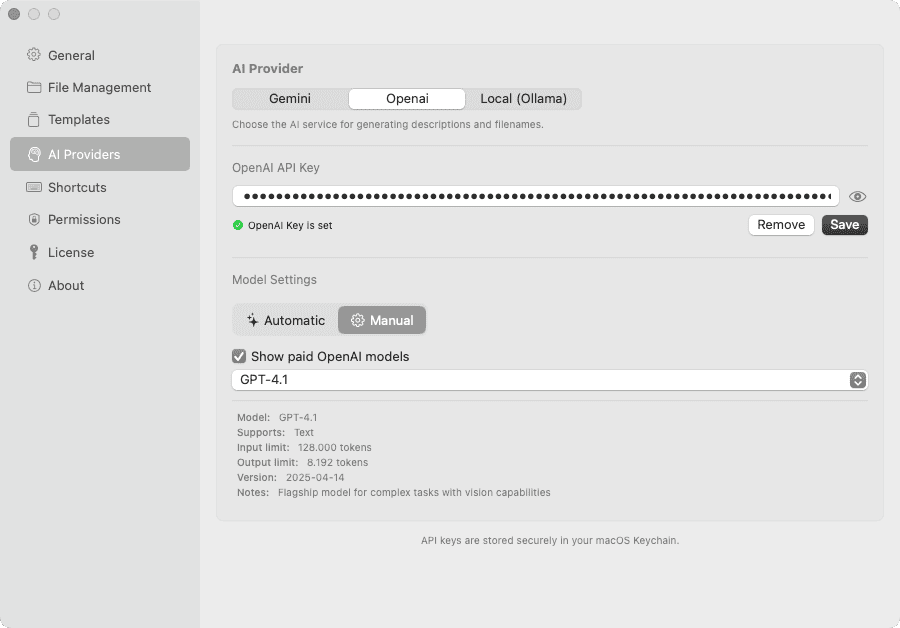The image size is (900, 628).
Task: Open the File Management folder icon
Action: [34, 87]
